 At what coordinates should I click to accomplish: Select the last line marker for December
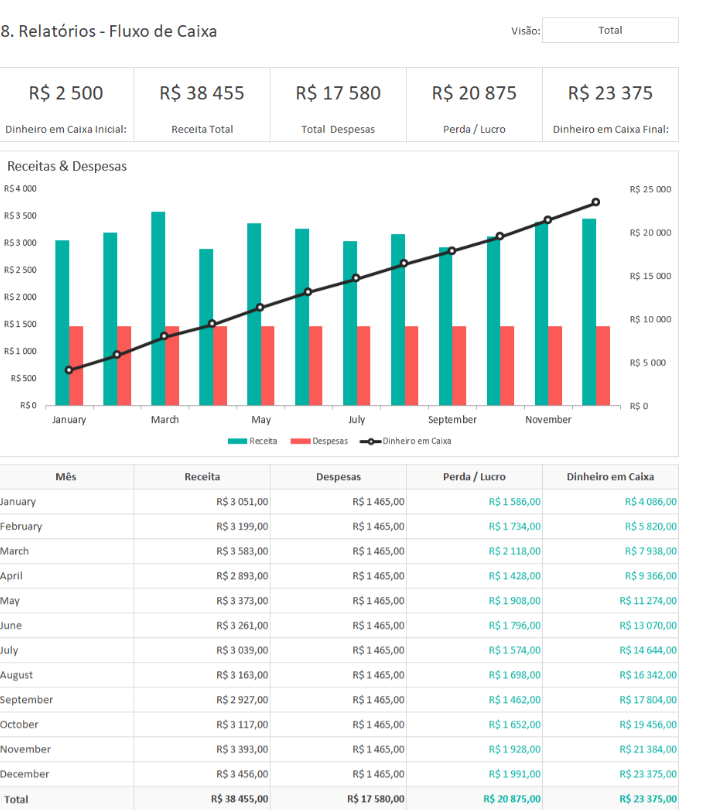[x=596, y=202]
